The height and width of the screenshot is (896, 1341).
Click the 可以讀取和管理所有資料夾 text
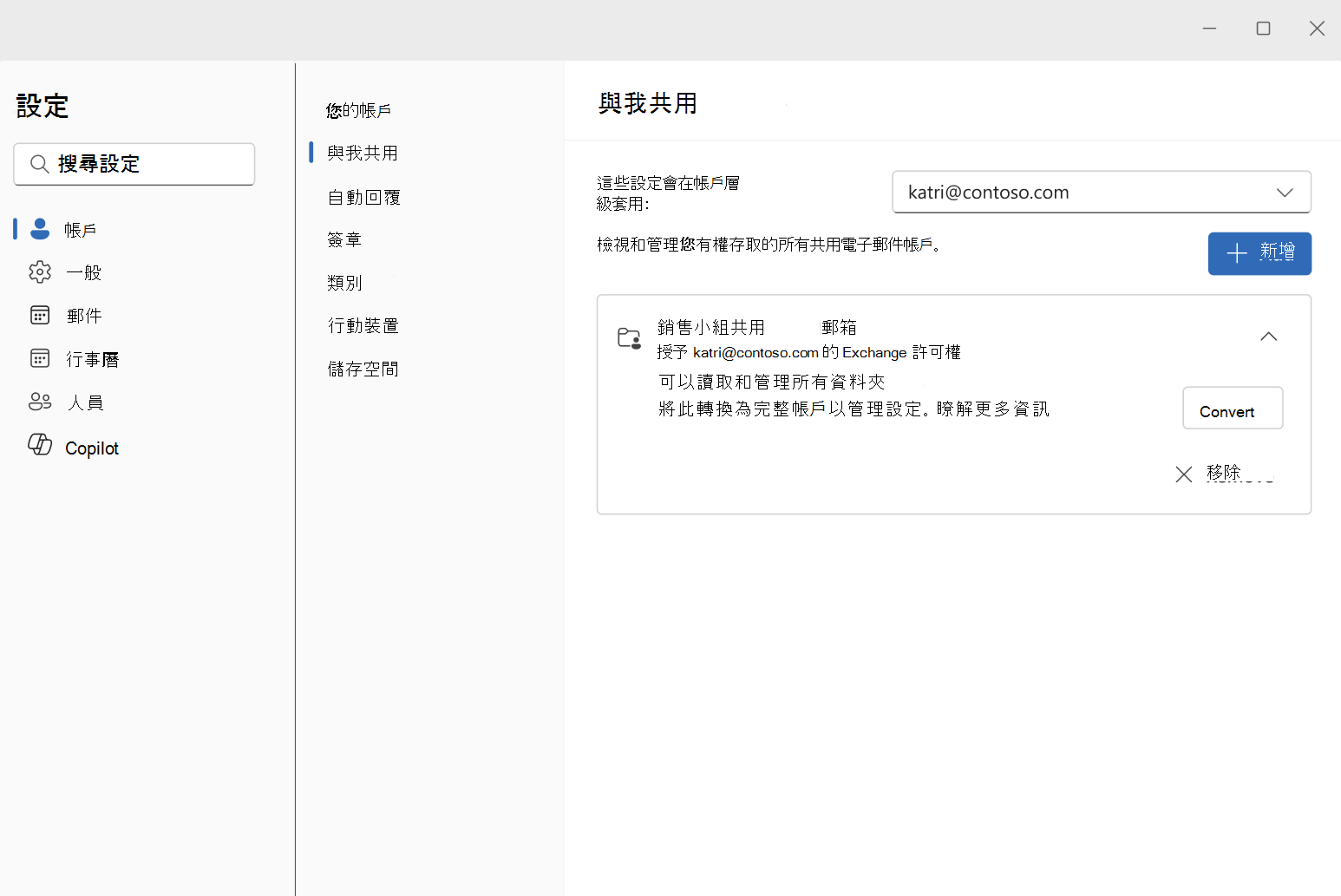(x=772, y=382)
